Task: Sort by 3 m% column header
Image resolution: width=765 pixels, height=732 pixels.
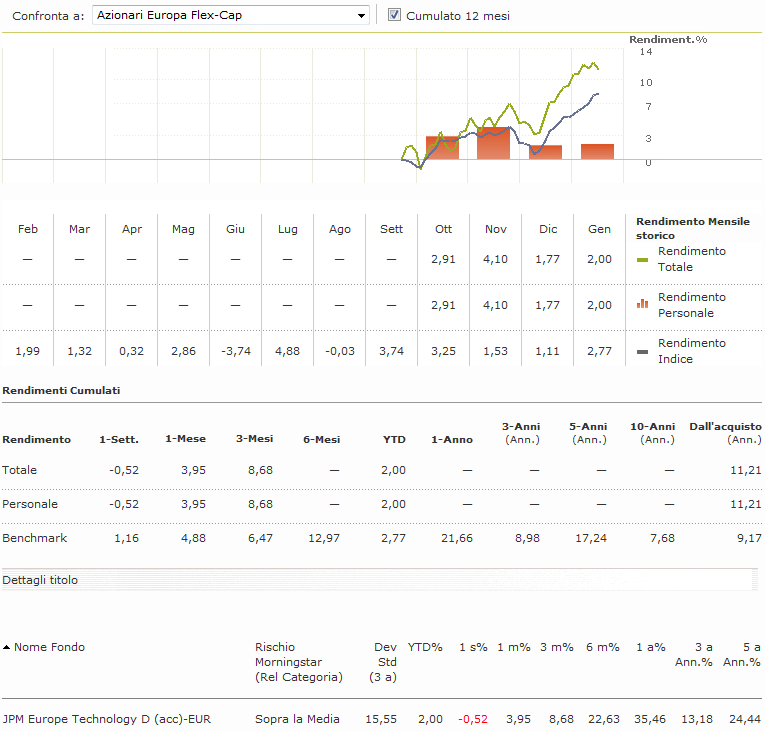Action: (x=556, y=647)
